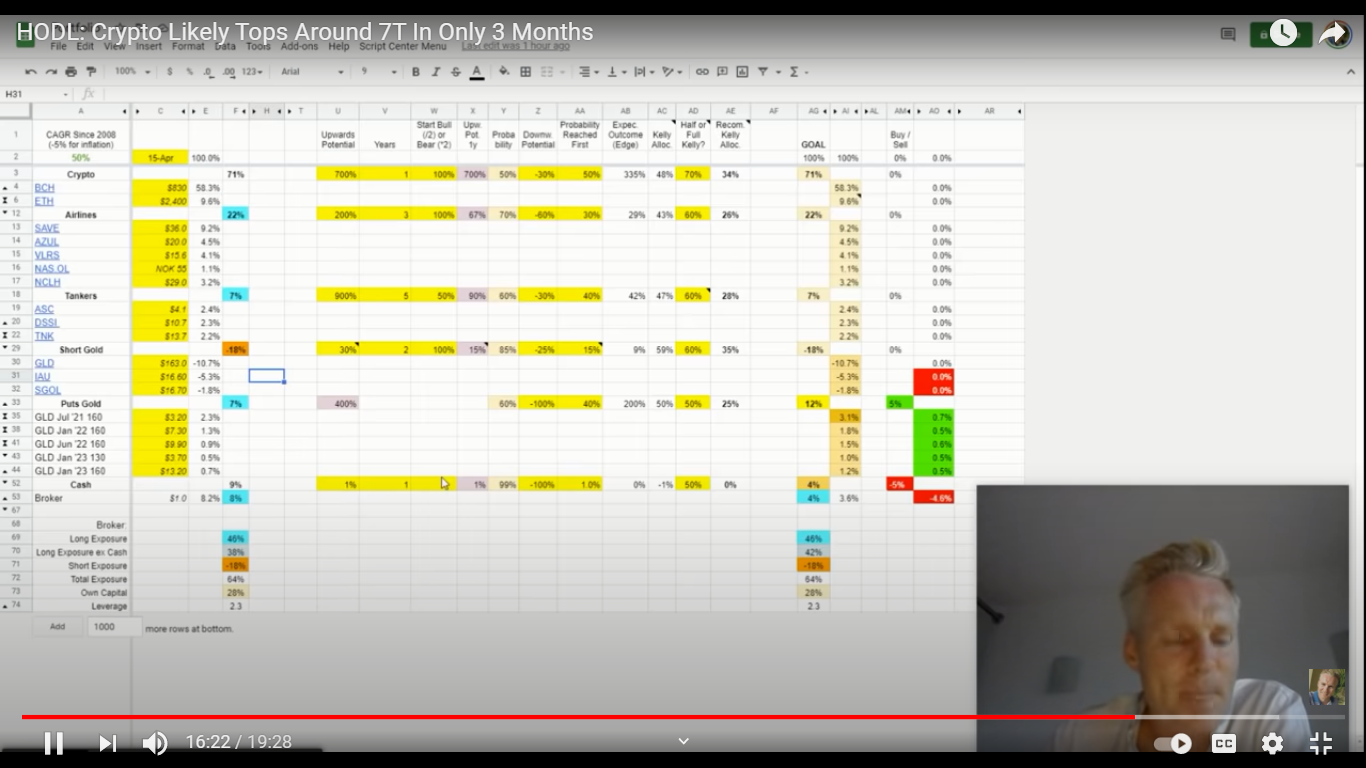Click the merge cells icon

click(x=548, y=72)
